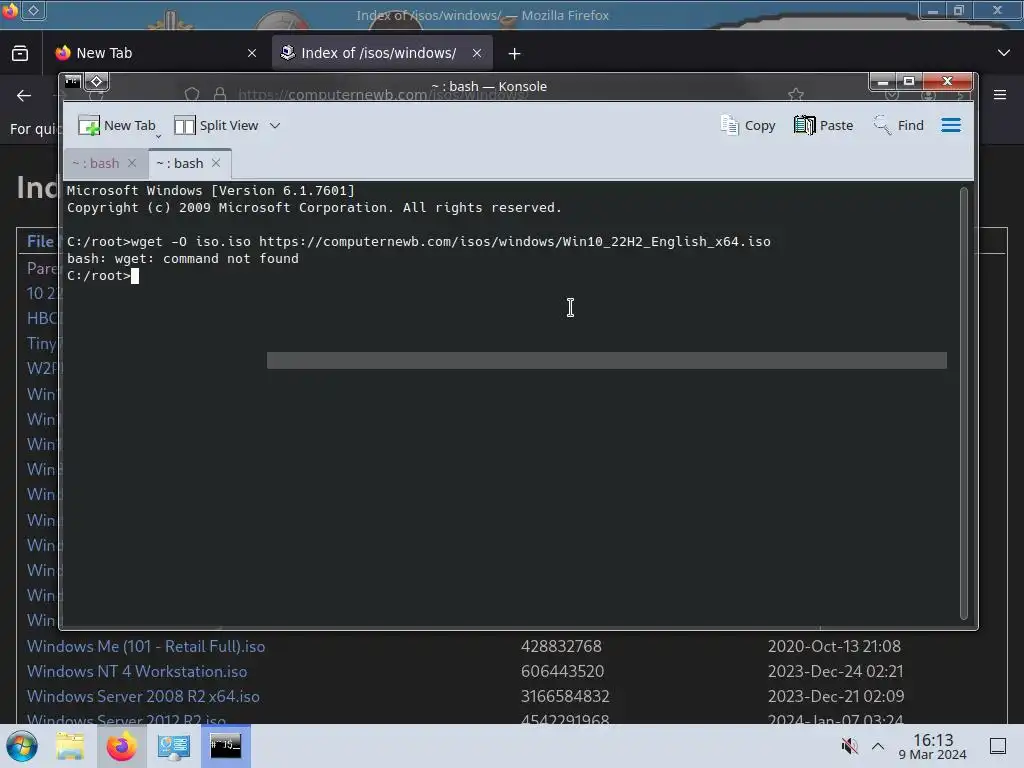
Task: Open clock showing 16:13
Action: (x=933, y=746)
